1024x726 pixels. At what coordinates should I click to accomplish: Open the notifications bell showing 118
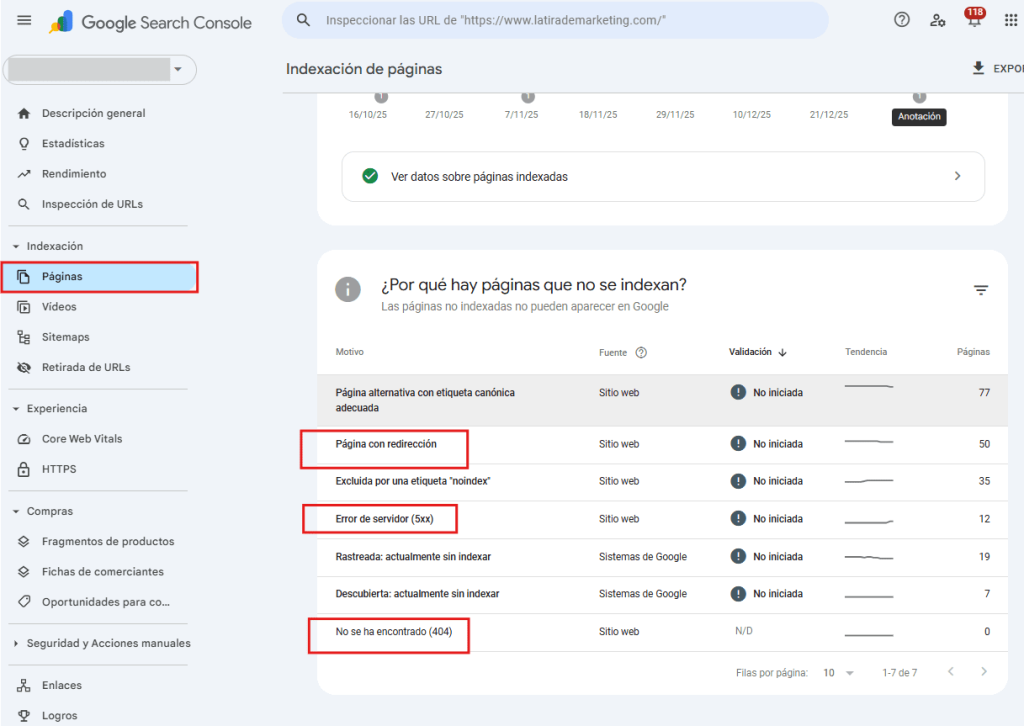[973, 19]
